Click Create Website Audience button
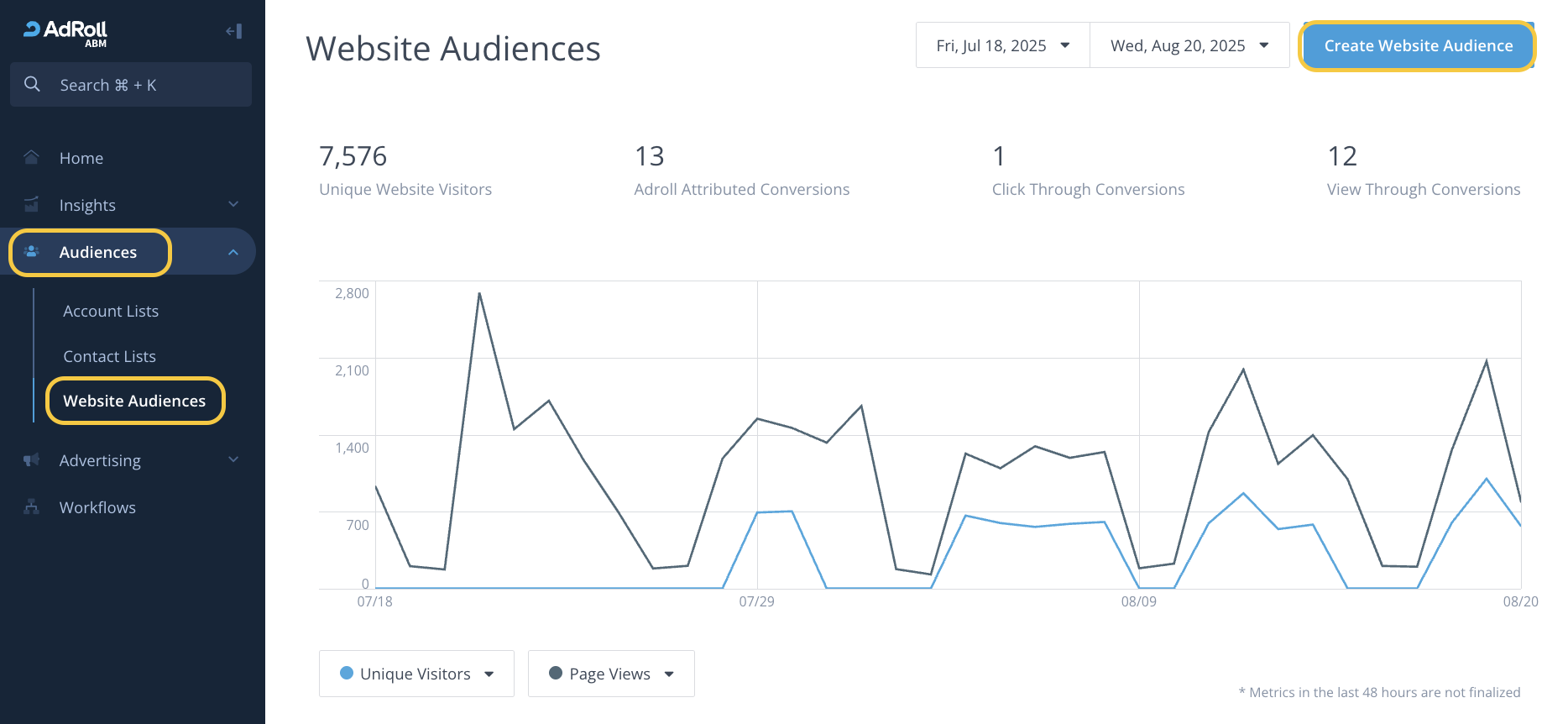 pos(1418,46)
